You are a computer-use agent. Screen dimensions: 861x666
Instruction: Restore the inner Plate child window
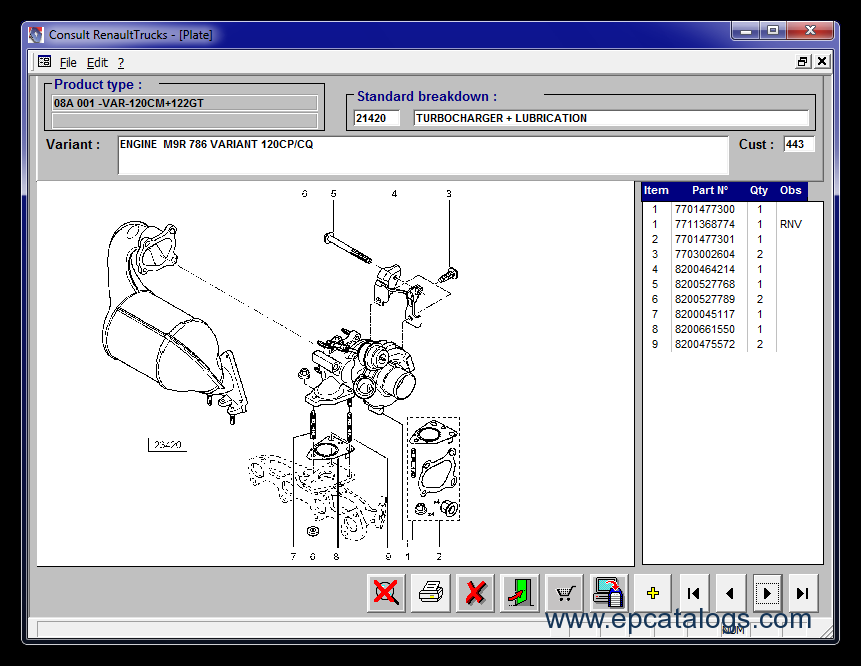point(803,61)
